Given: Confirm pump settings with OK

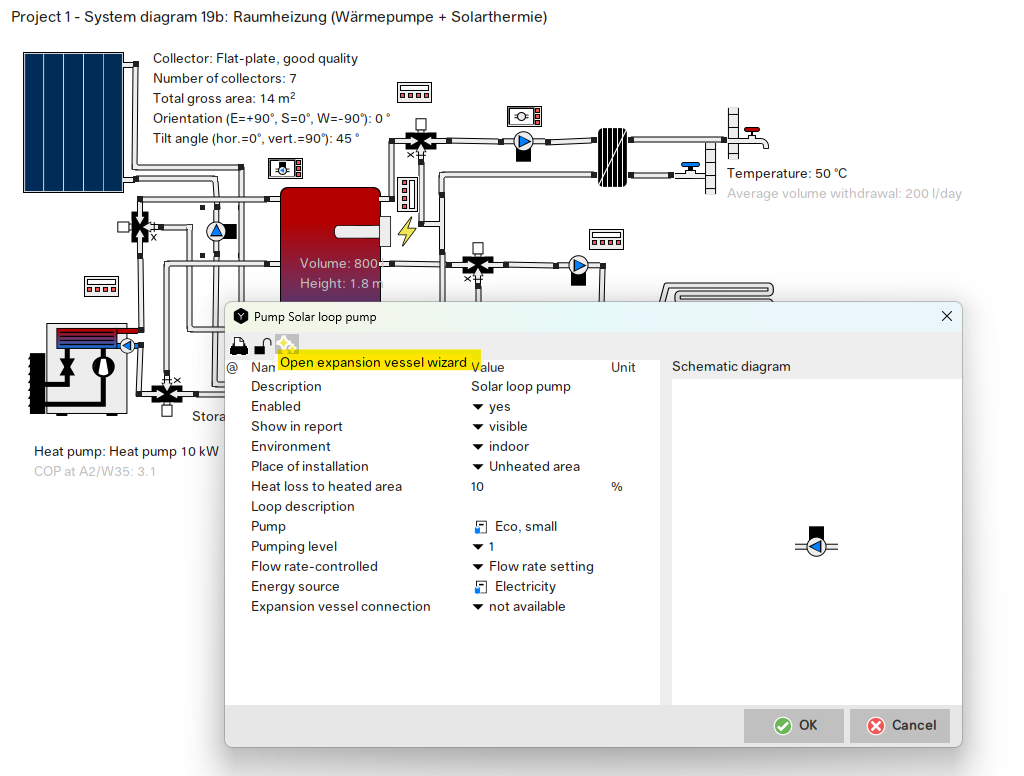Looking at the screenshot, I should coord(793,725).
